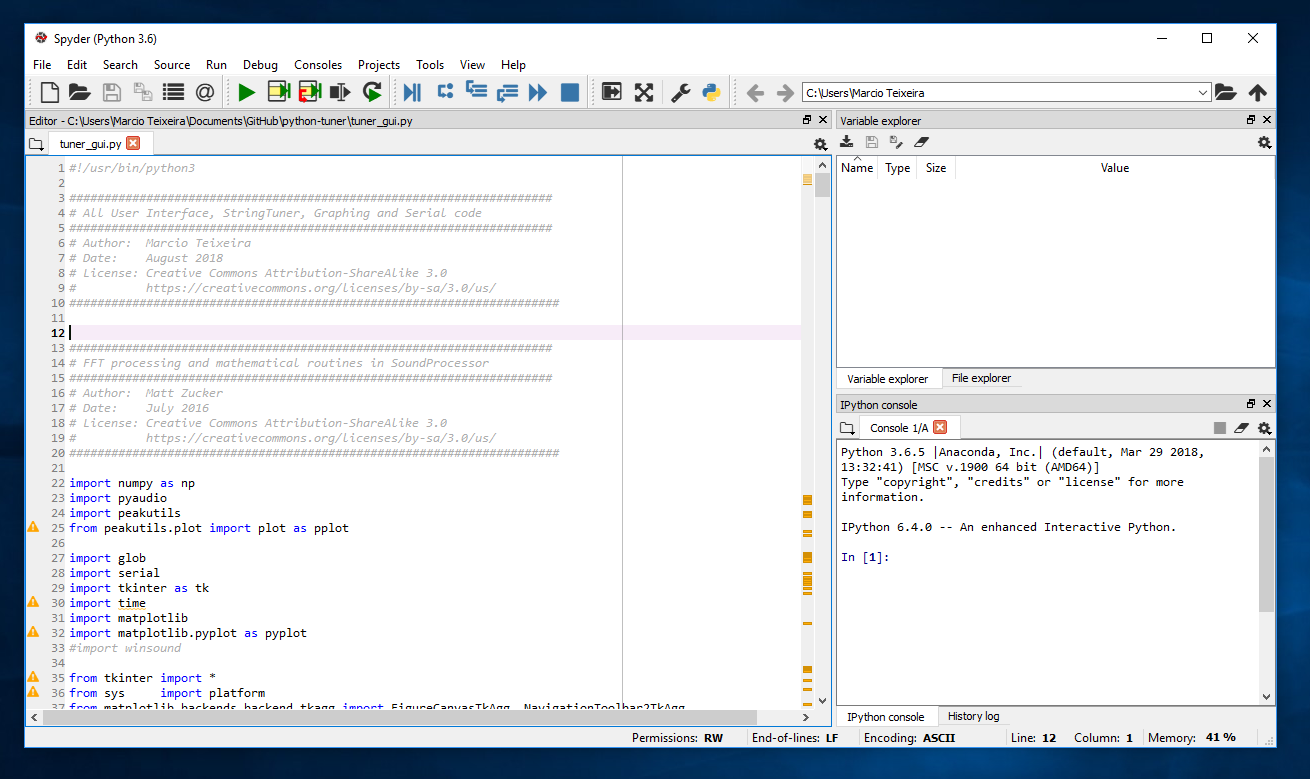Run the current cell
1310x779 pixels.
(x=278, y=93)
